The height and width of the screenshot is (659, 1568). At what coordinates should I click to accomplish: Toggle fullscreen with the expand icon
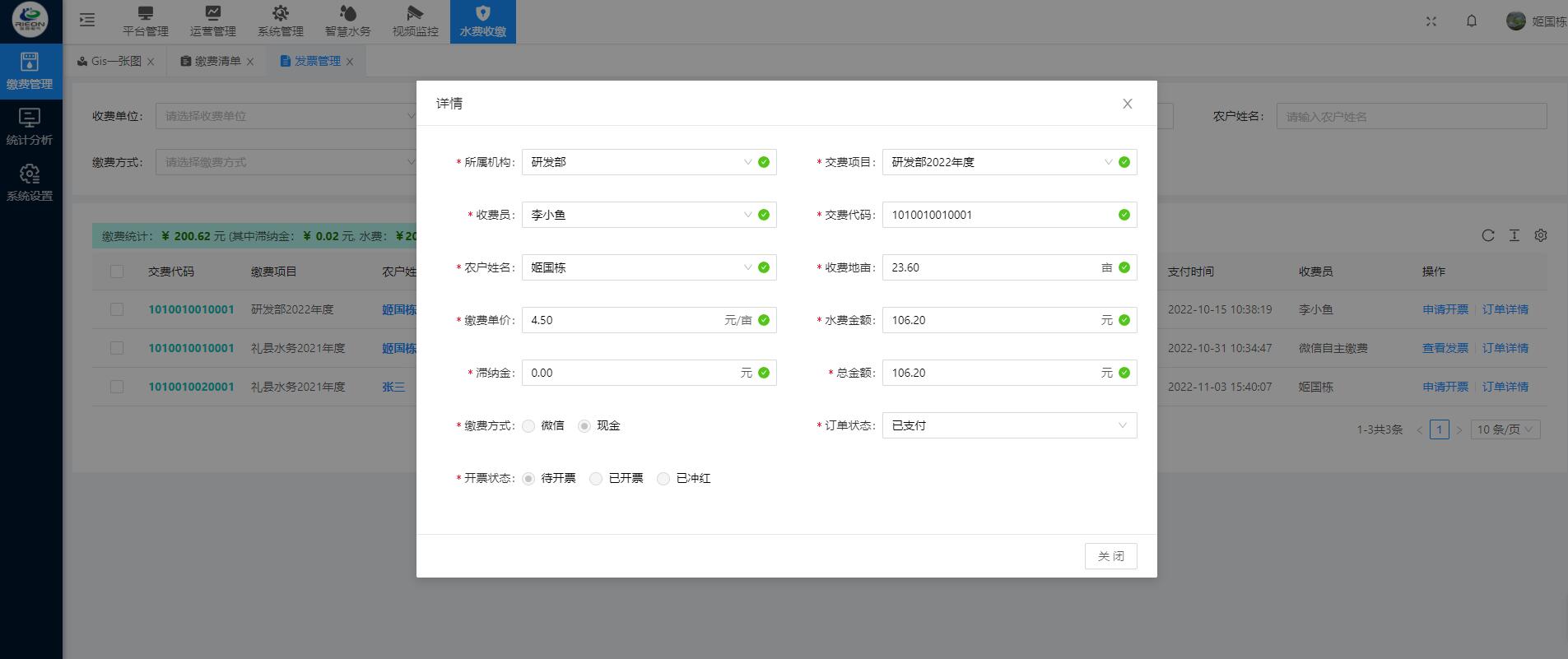coord(1431,21)
